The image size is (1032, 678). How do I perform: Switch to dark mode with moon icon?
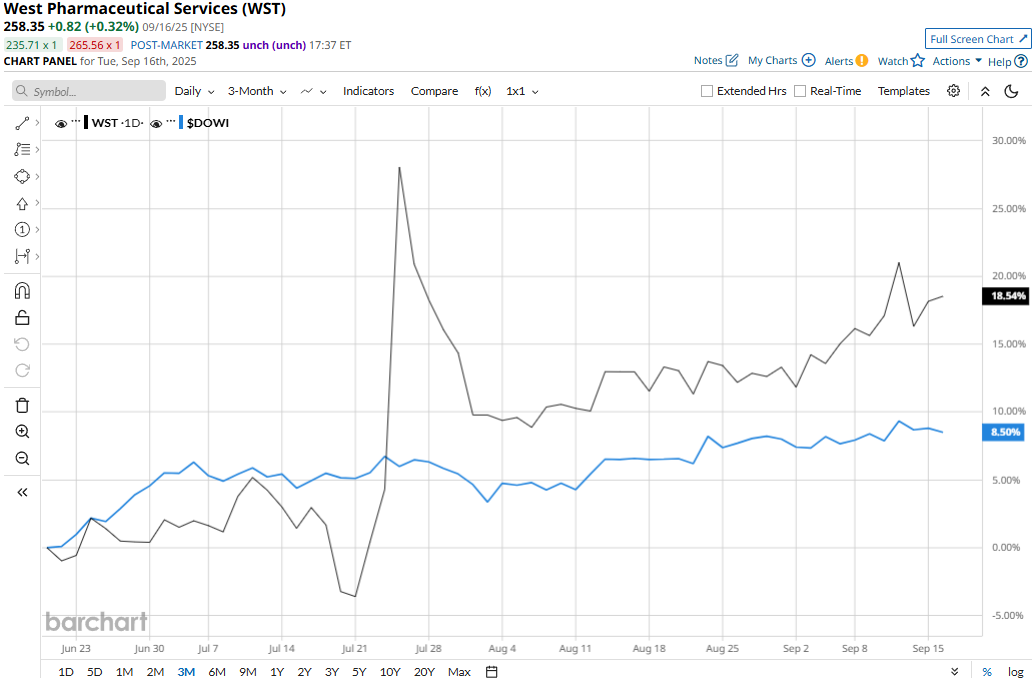pos(1012,91)
